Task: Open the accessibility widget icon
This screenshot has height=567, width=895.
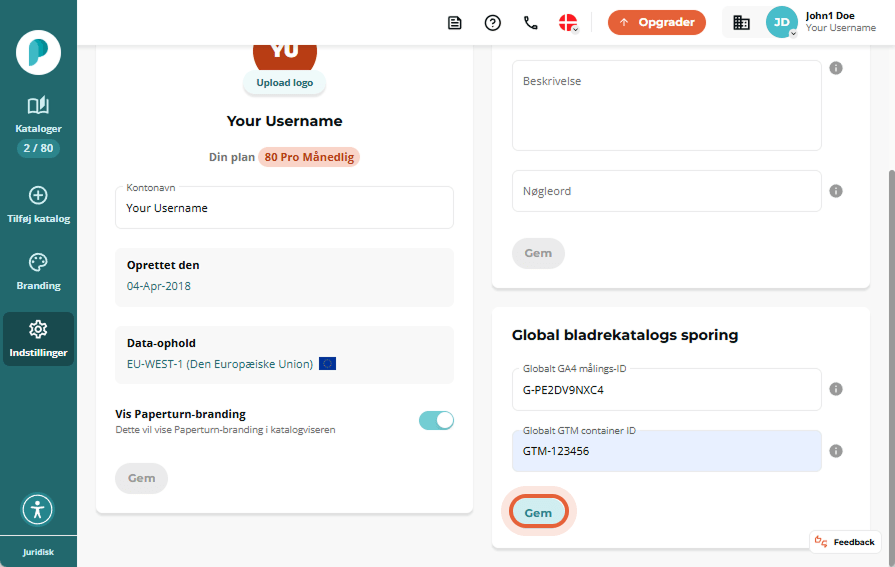Action: 38,509
